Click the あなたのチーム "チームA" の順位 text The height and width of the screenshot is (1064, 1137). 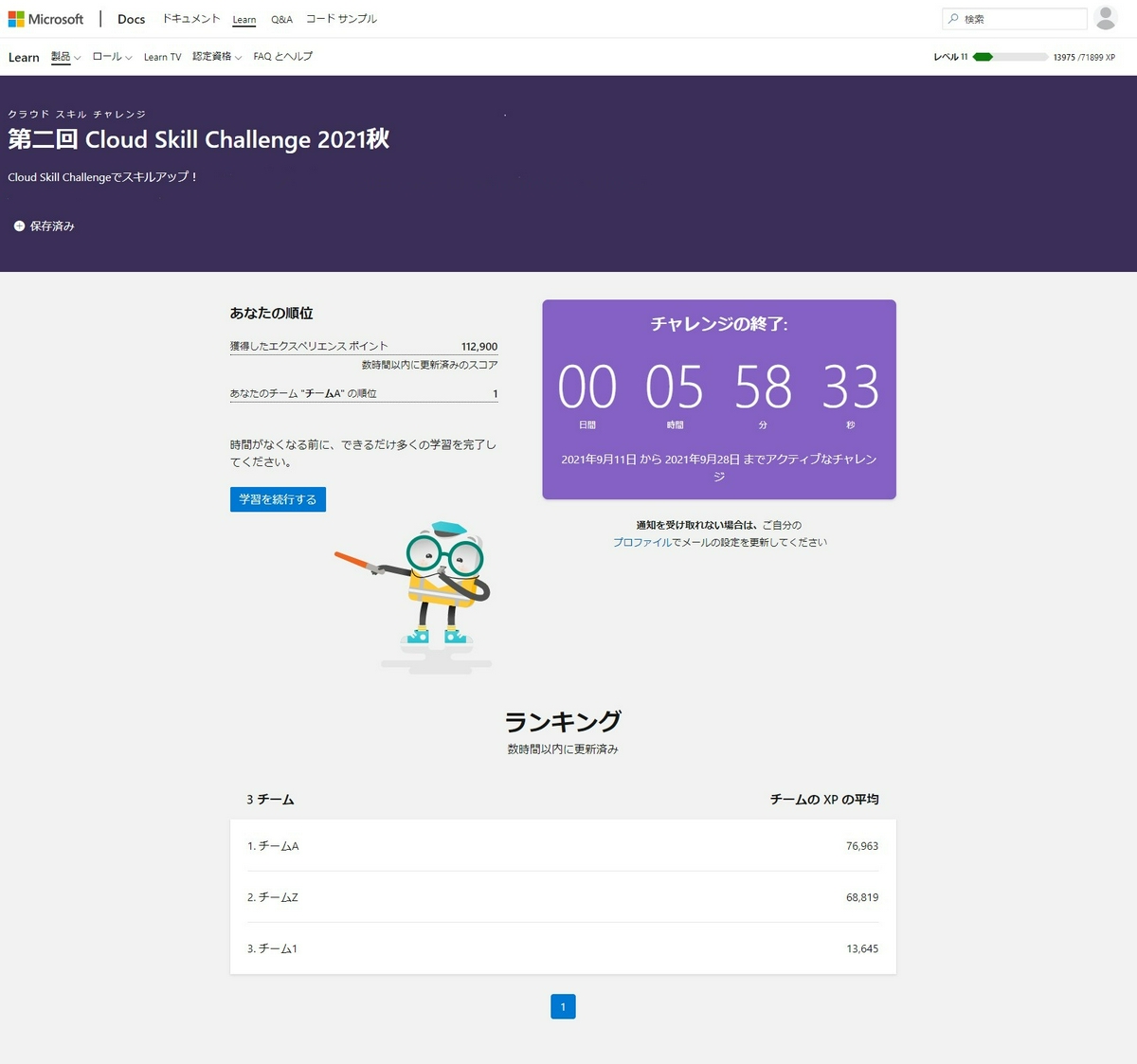click(x=303, y=393)
